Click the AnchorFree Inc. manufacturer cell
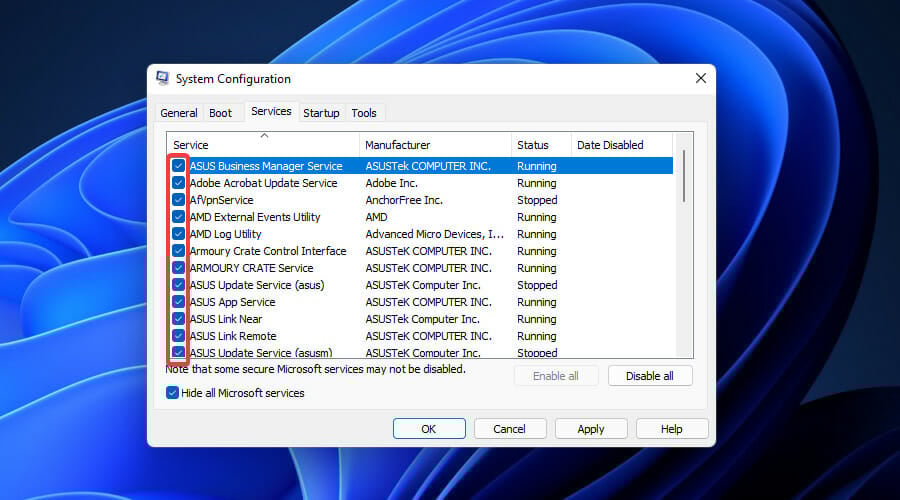 tap(404, 200)
